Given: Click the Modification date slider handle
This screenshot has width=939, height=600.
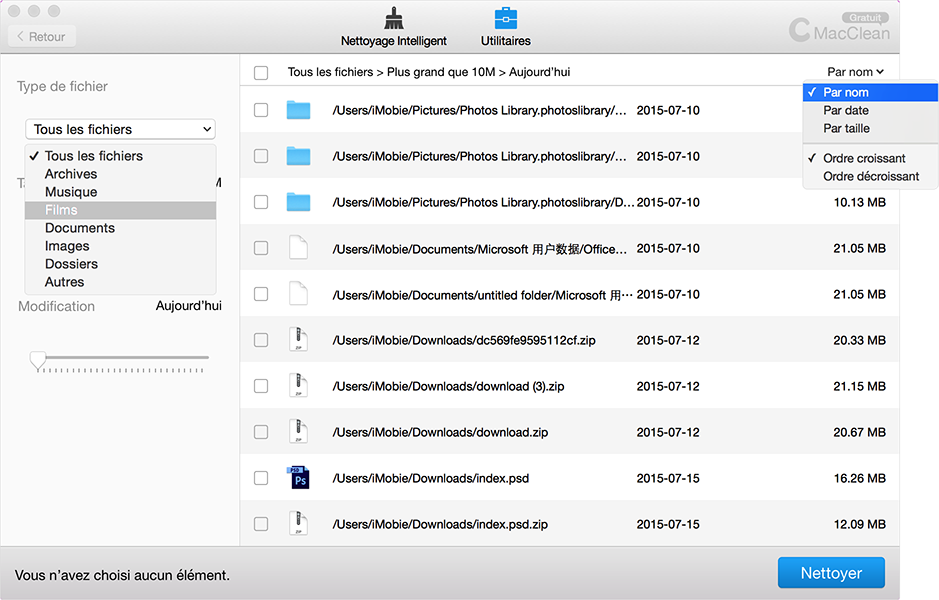Looking at the screenshot, I should point(38,360).
